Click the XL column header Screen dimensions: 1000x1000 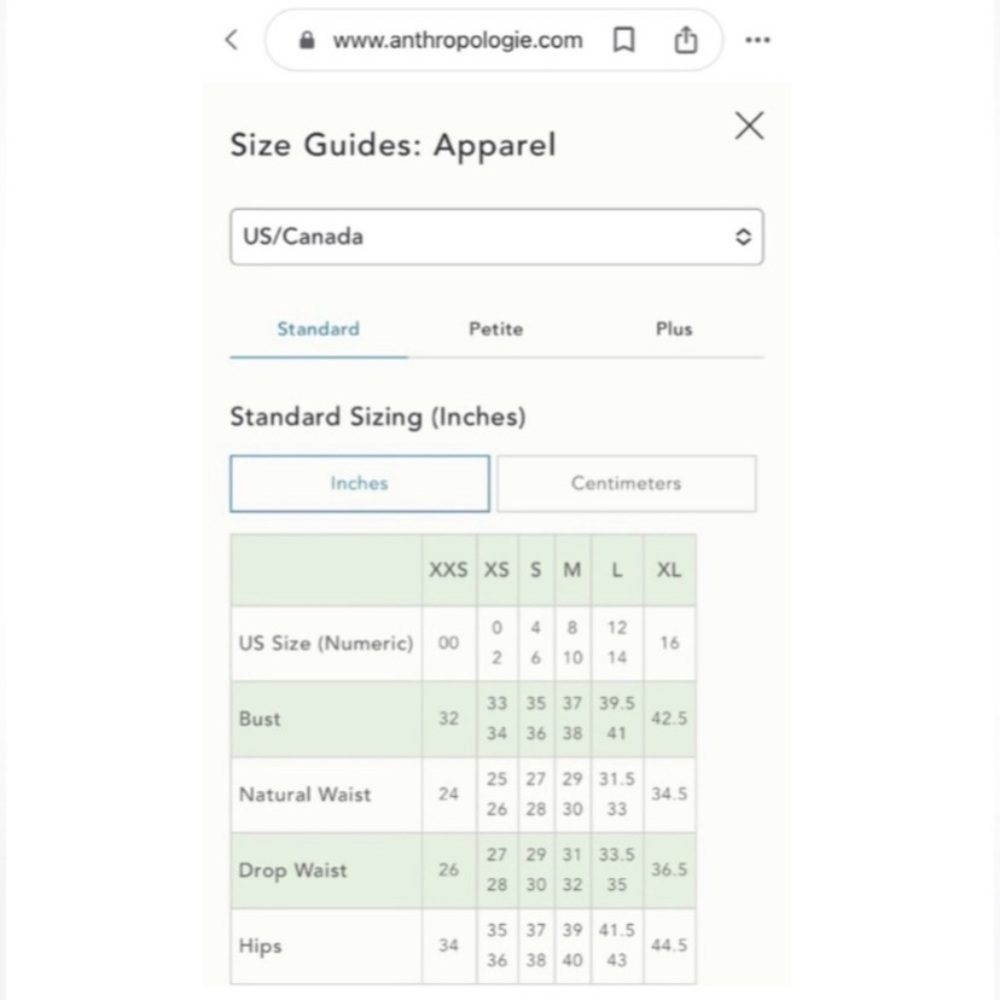(670, 570)
